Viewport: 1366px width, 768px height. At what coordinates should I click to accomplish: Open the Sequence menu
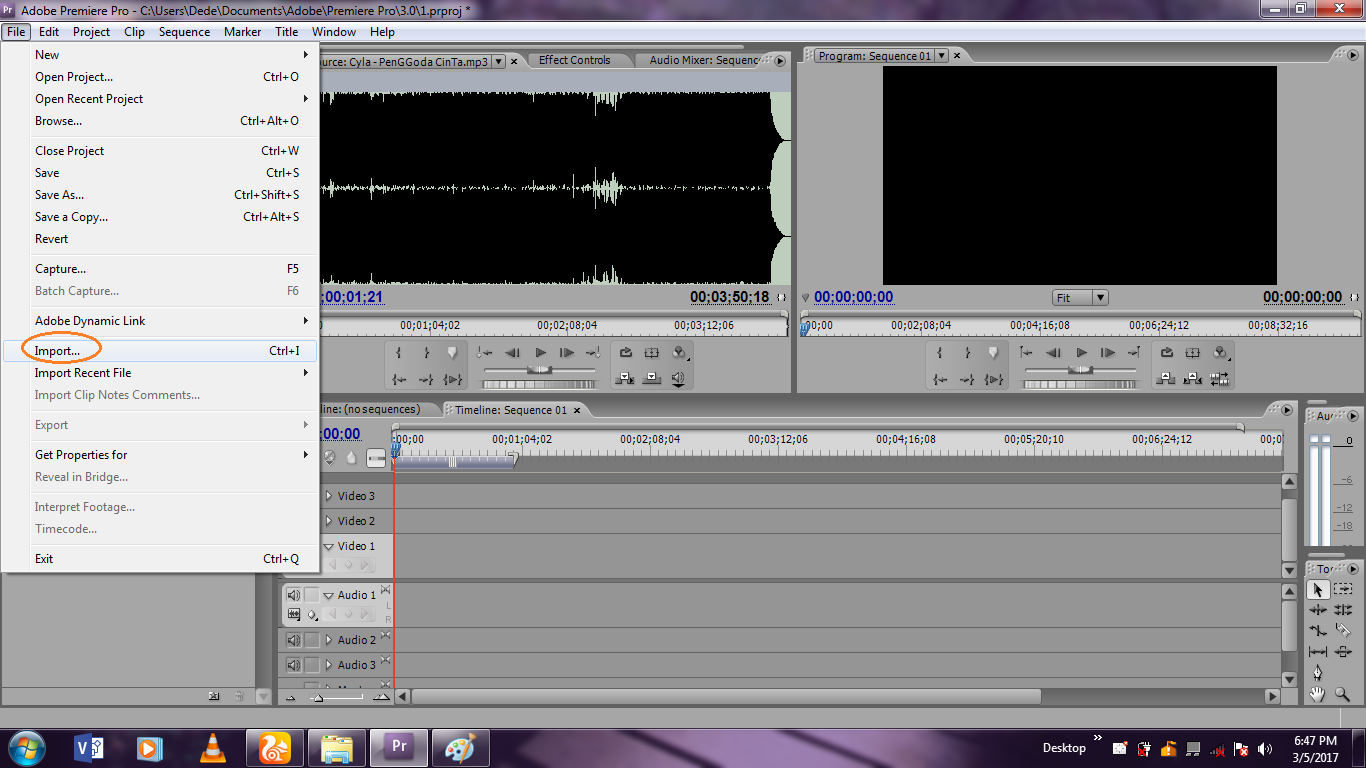click(x=184, y=31)
